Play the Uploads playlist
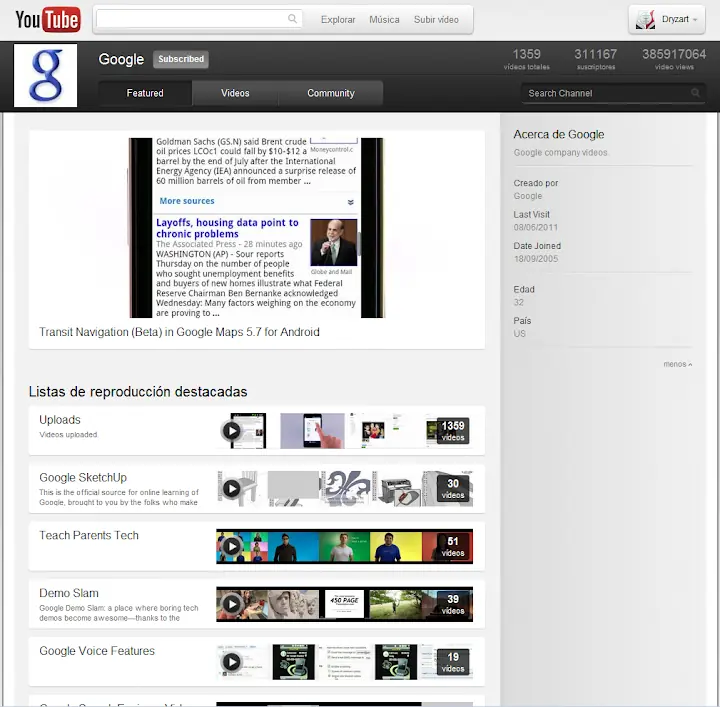Image resolution: width=720 pixels, height=707 pixels. pos(232,431)
